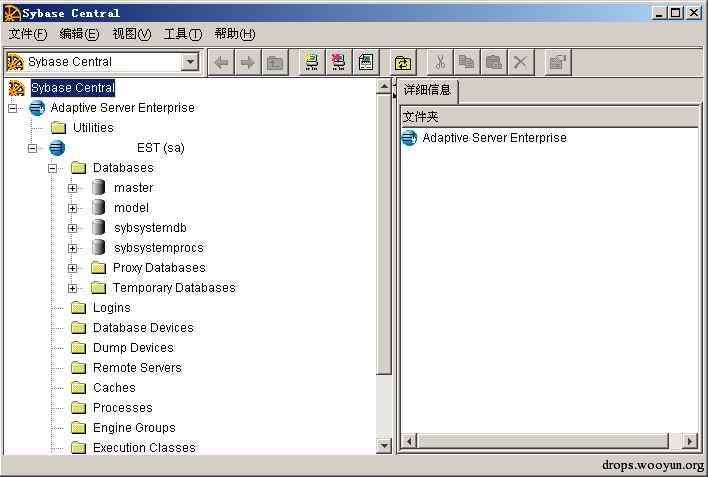This screenshot has width=708, height=477.
Task: Click the Refresh folder toolbar icon
Action: coord(402,62)
